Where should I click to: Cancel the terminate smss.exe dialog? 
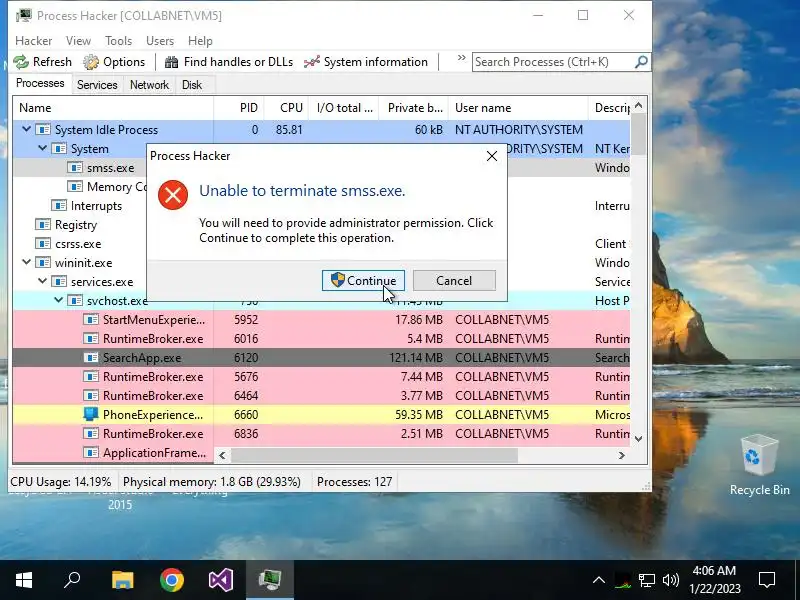click(454, 281)
